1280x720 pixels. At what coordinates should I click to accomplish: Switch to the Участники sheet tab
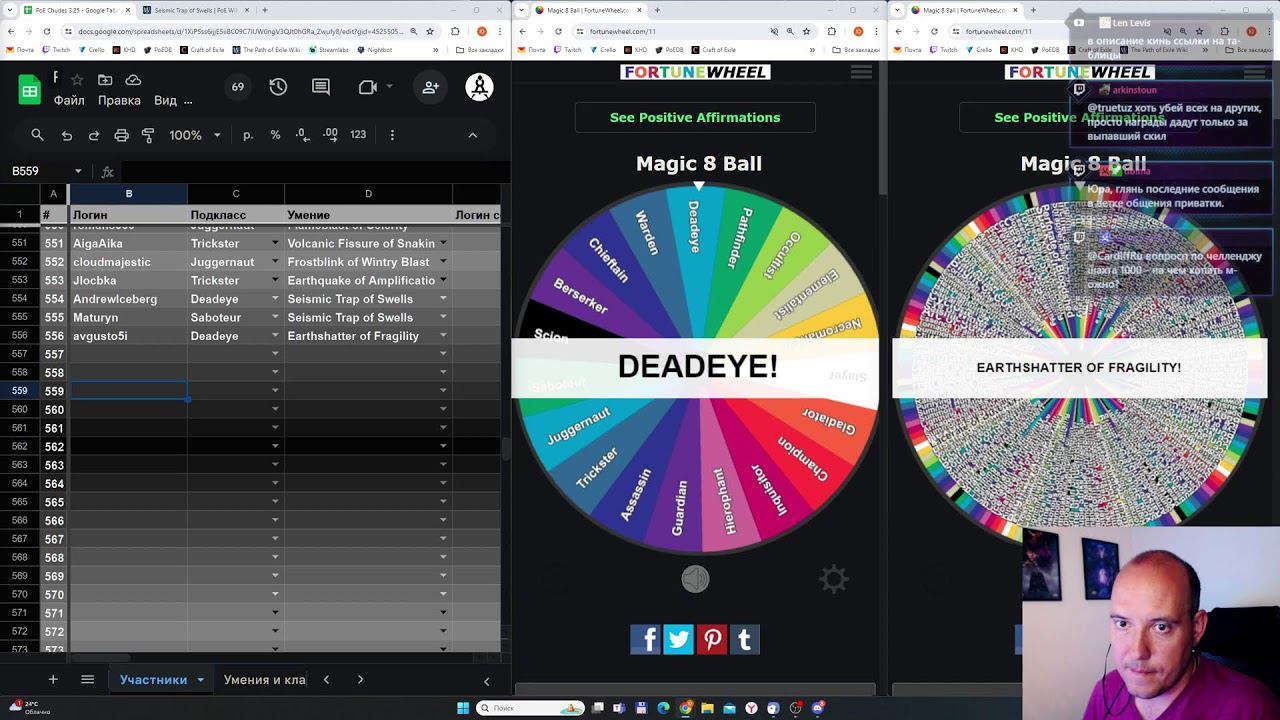[x=153, y=679]
